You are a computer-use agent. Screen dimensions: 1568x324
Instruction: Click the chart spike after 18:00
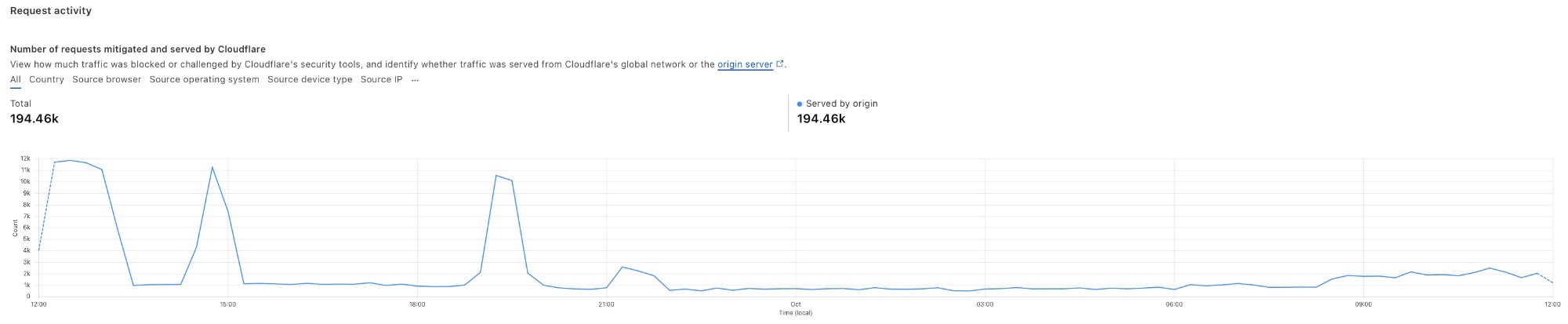(496, 176)
